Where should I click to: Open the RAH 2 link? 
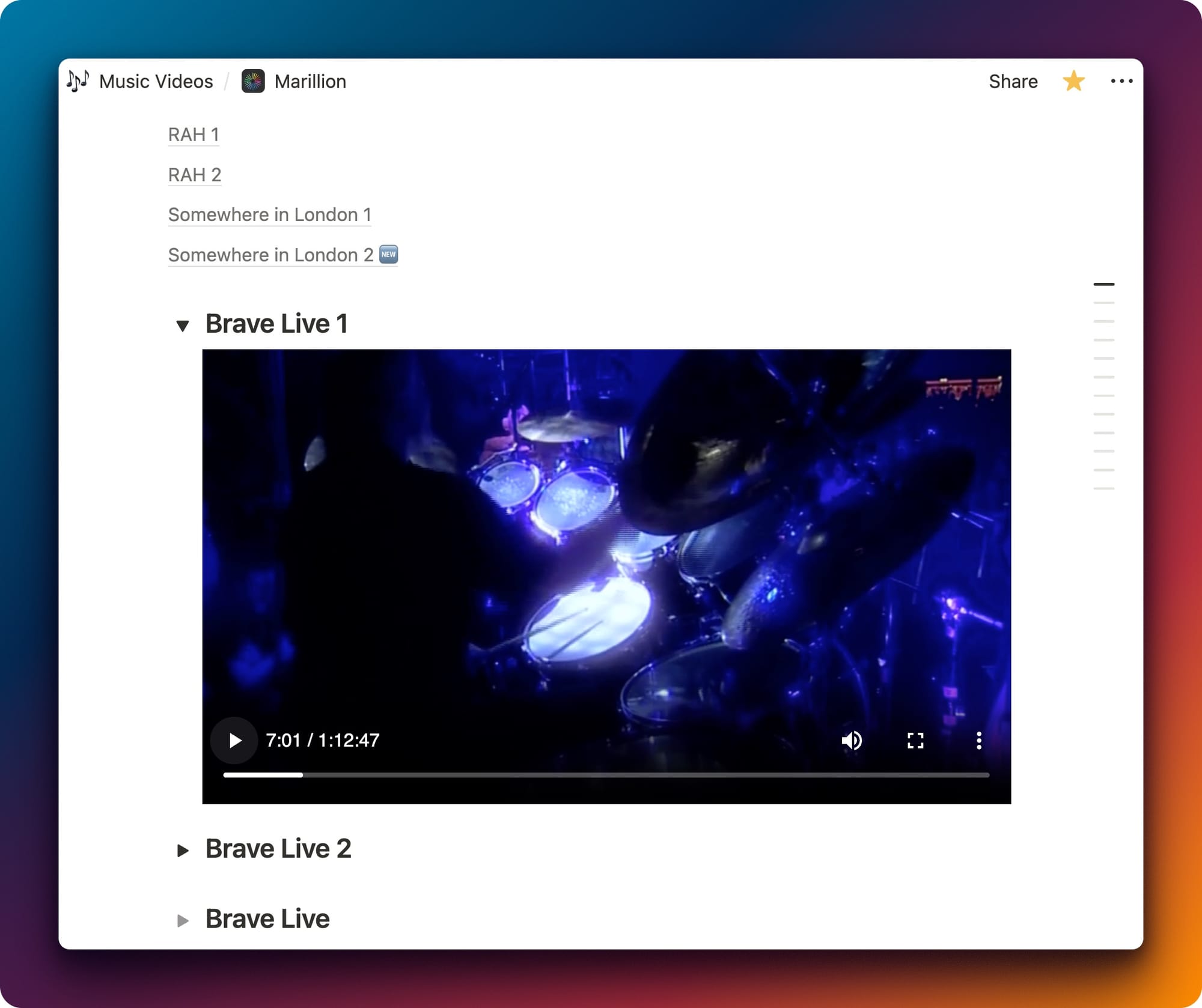tap(195, 175)
